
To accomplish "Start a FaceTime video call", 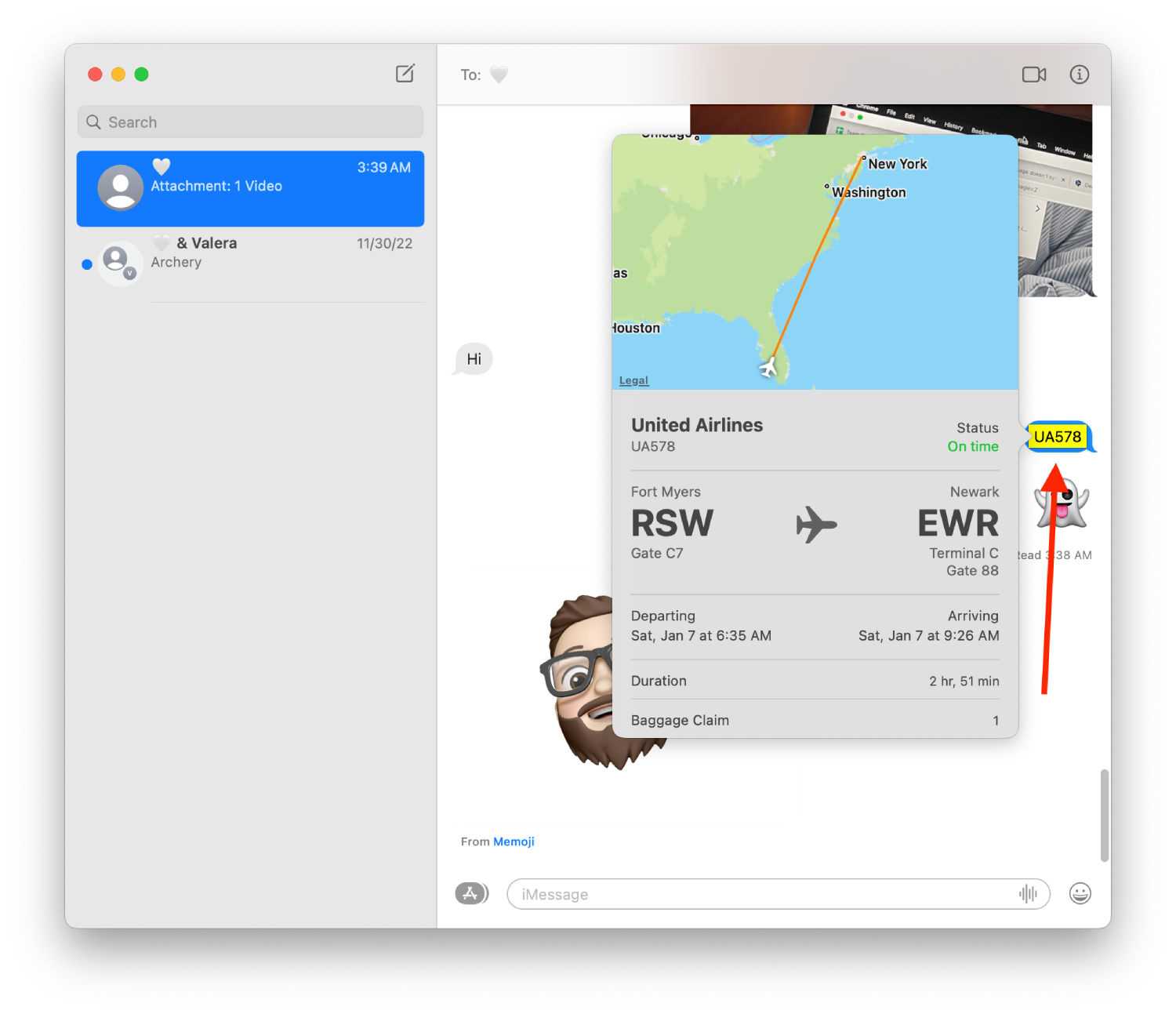I will pyautogui.click(x=1034, y=75).
